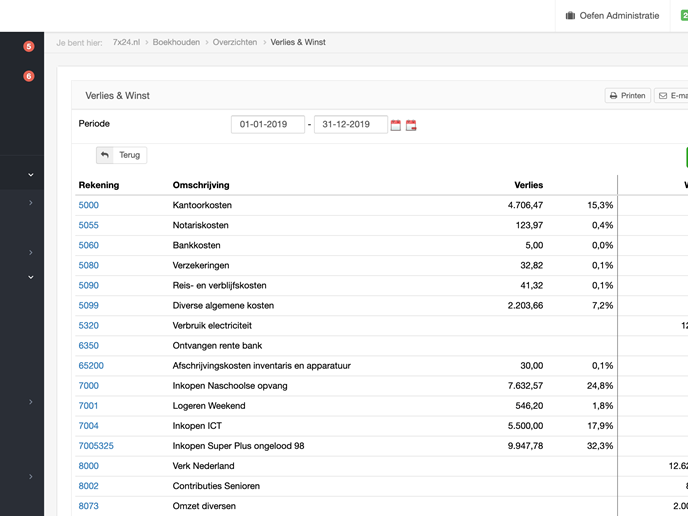Viewport: 688px width, 516px height.
Task: Click the Printen button
Action: pyautogui.click(x=628, y=96)
